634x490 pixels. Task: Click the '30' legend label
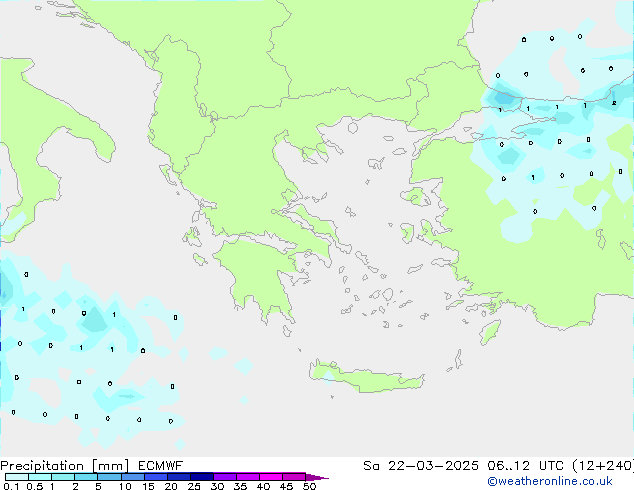217,486
